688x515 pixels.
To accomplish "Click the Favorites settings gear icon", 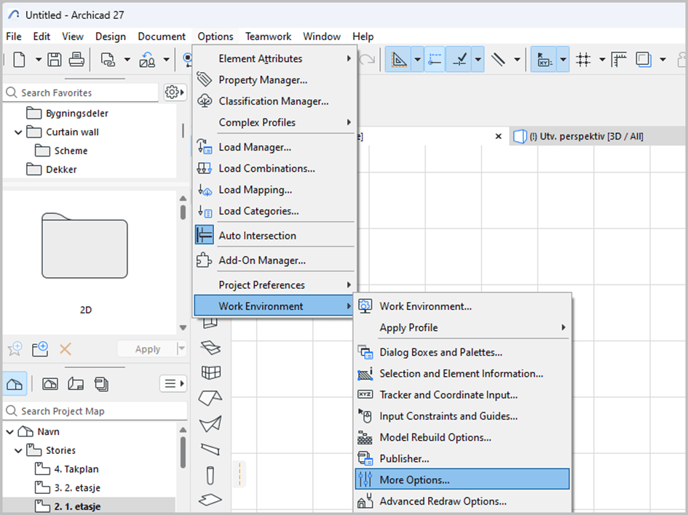I will click(174, 92).
